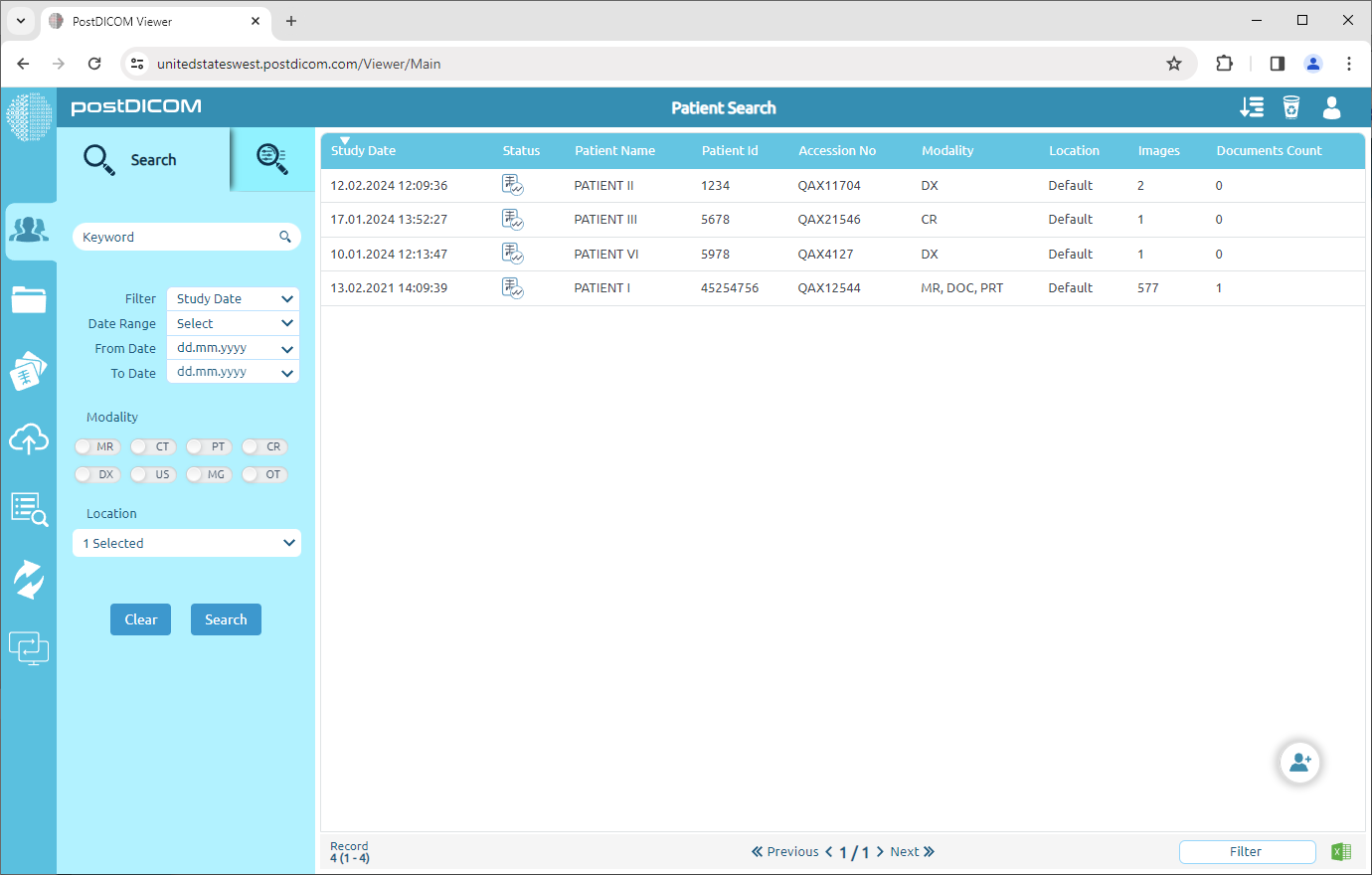Click the download queue icon top right
This screenshot has width=1372, height=875.
pos(1252,107)
